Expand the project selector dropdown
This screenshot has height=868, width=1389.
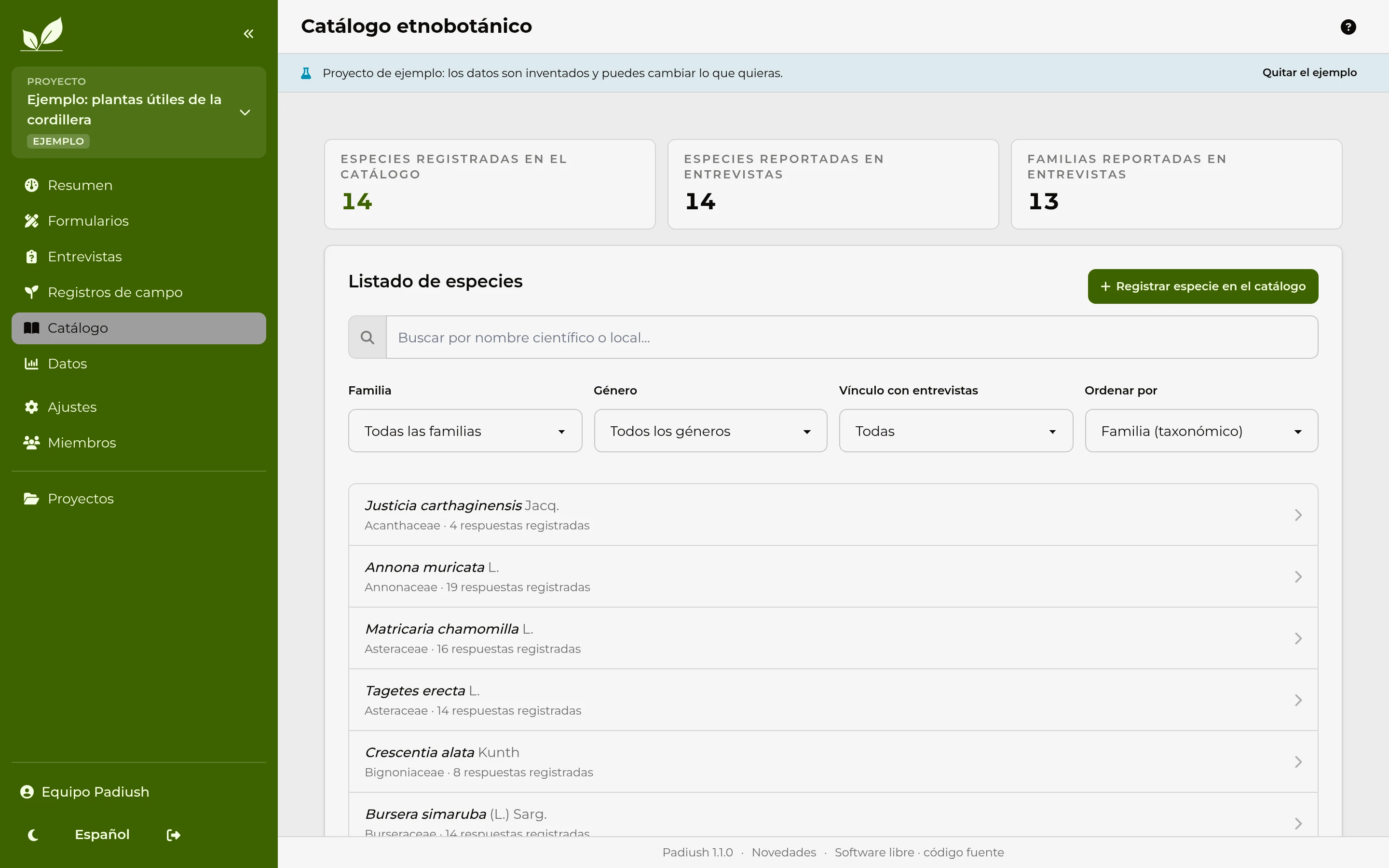coord(138,112)
